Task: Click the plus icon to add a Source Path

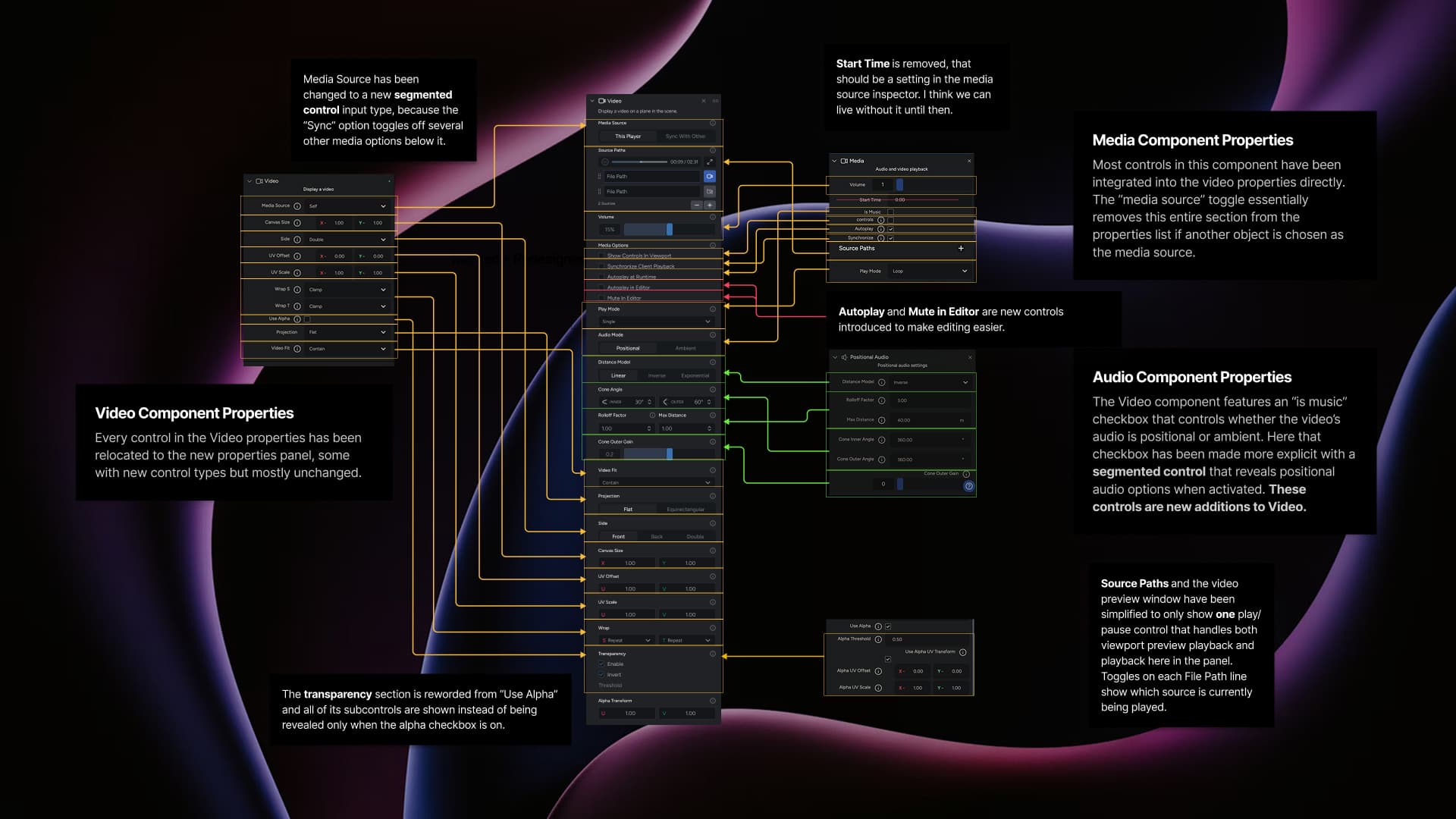Action: [710, 206]
